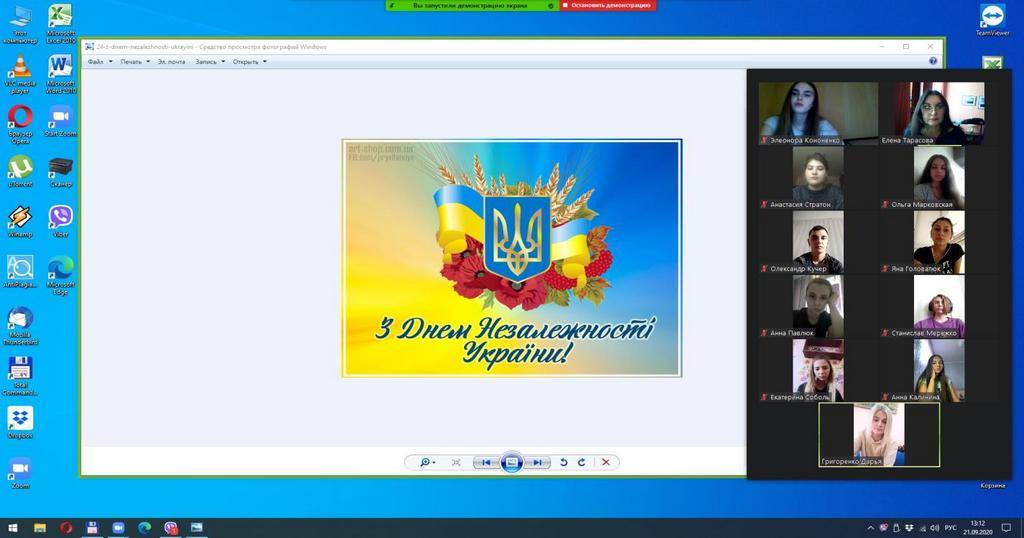Open VLC media player desktop icon
1024x538 pixels.
point(20,75)
